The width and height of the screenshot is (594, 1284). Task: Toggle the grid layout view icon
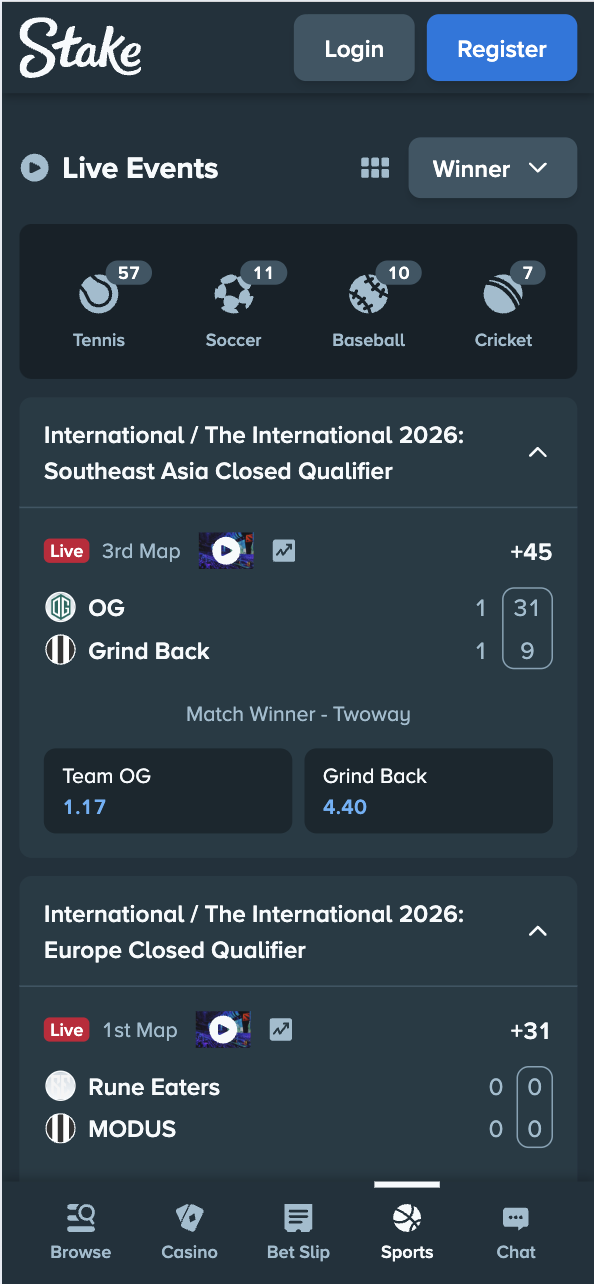(375, 168)
